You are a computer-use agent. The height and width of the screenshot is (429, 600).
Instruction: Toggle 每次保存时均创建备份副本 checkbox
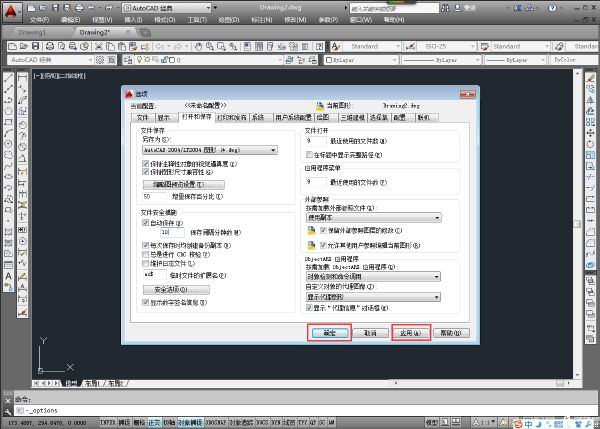coord(145,245)
